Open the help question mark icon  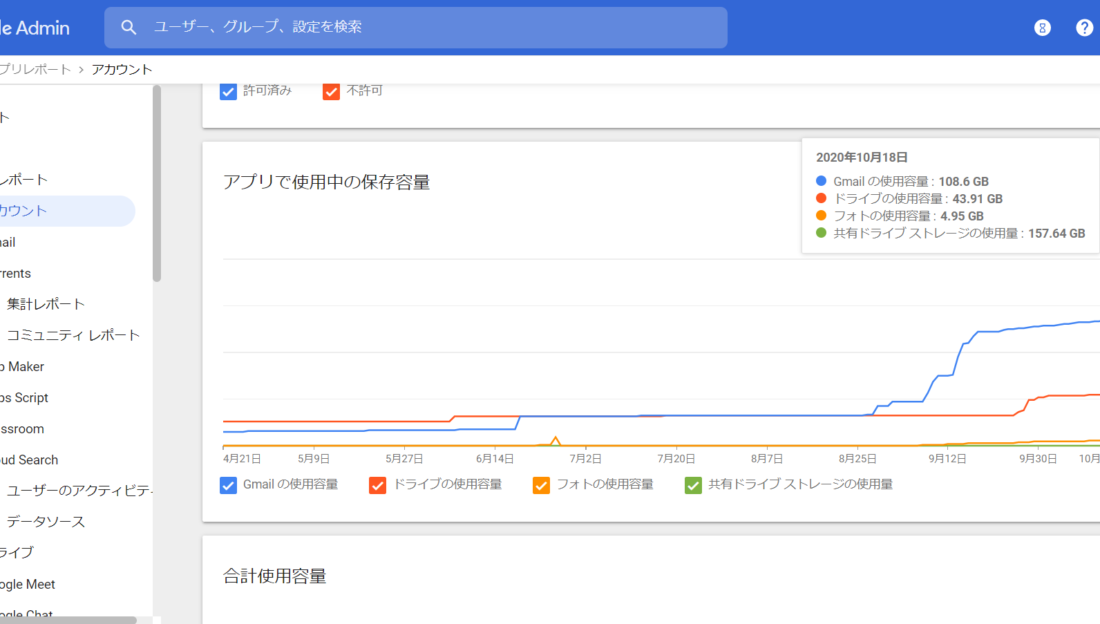pyautogui.click(x=1084, y=27)
